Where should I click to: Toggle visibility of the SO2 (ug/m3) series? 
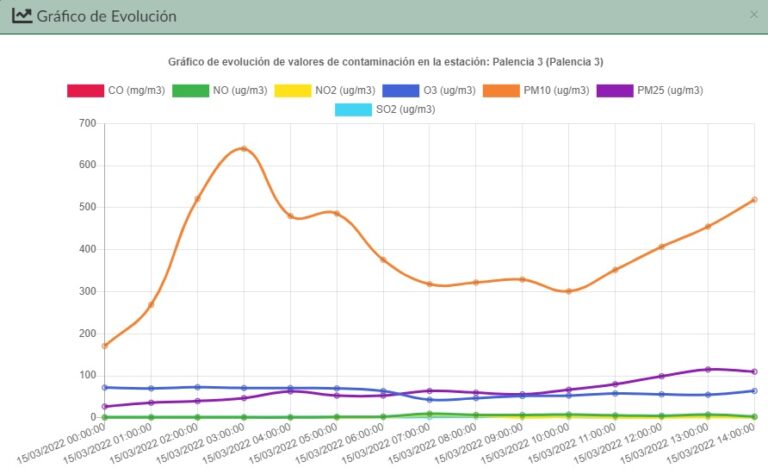(x=383, y=108)
